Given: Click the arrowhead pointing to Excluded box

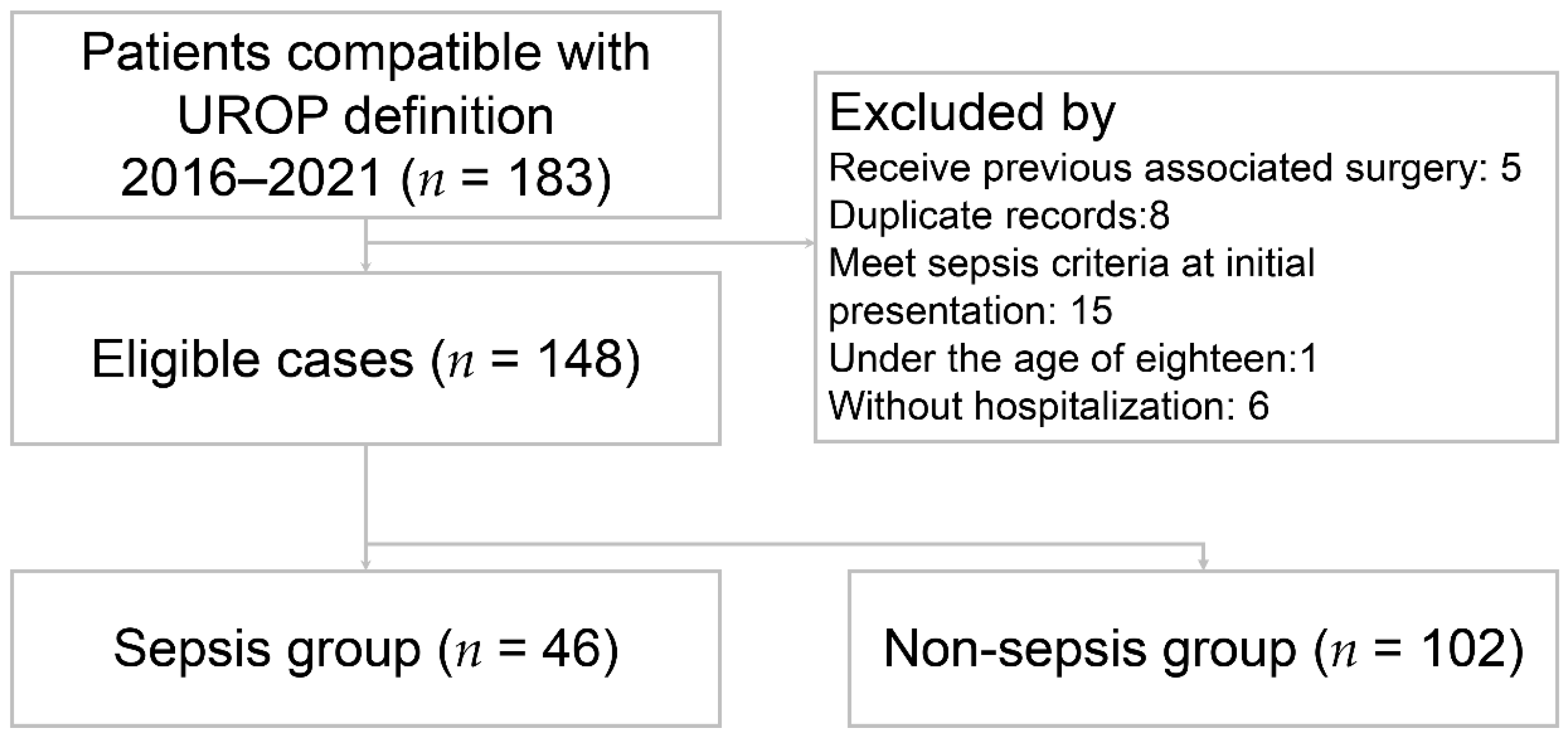Looking at the screenshot, I should click(x=810, y=244).
